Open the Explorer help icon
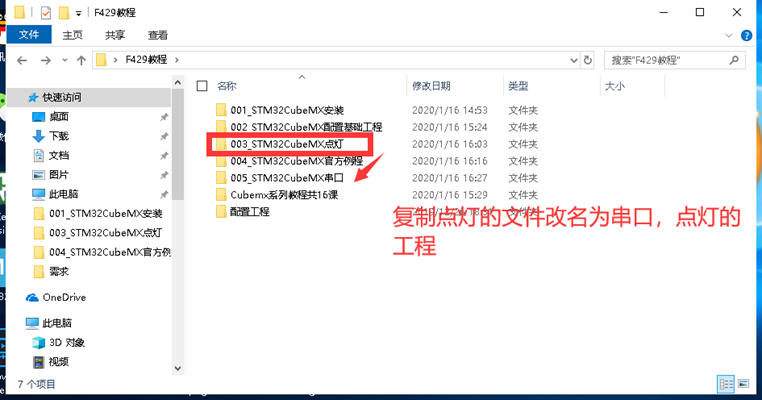 click(746, 35)
